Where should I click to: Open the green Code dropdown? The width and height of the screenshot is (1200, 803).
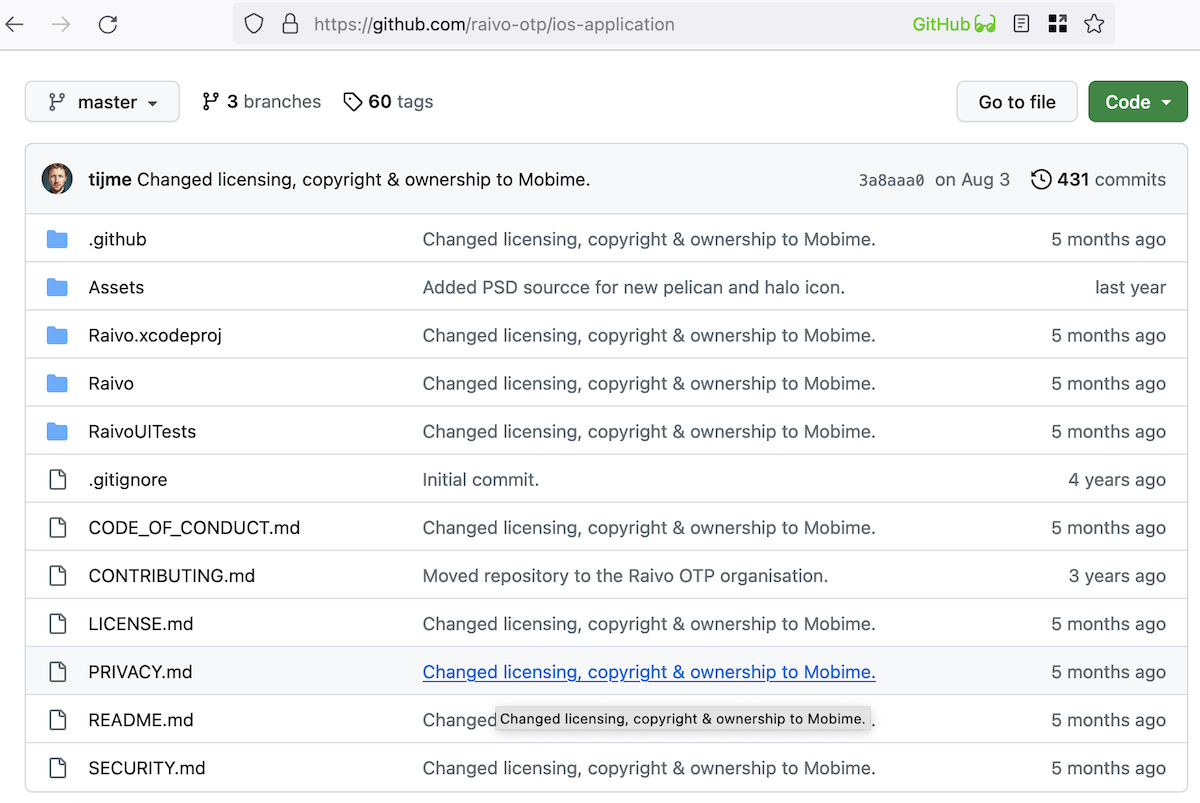click(1137, 102)
